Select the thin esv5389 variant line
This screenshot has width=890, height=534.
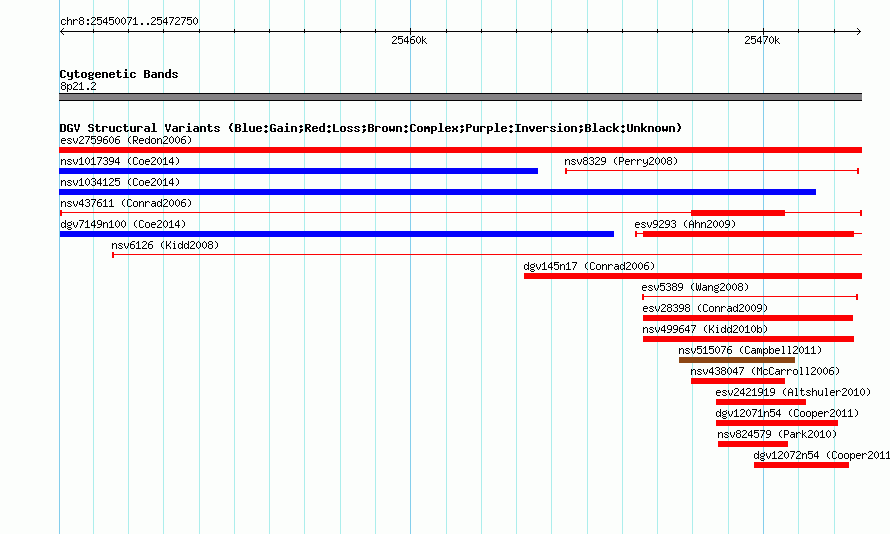pyautogui.click(x=750, y=297)
